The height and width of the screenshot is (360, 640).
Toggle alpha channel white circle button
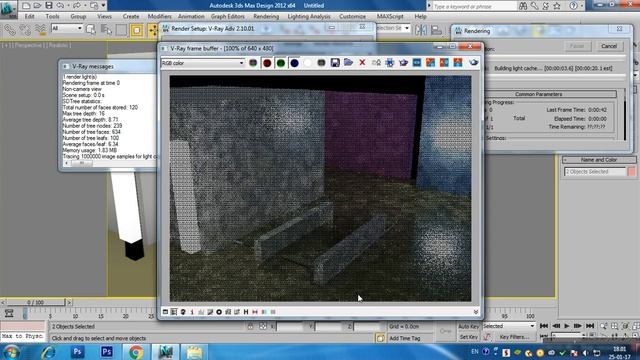click(x=307, y=63)
